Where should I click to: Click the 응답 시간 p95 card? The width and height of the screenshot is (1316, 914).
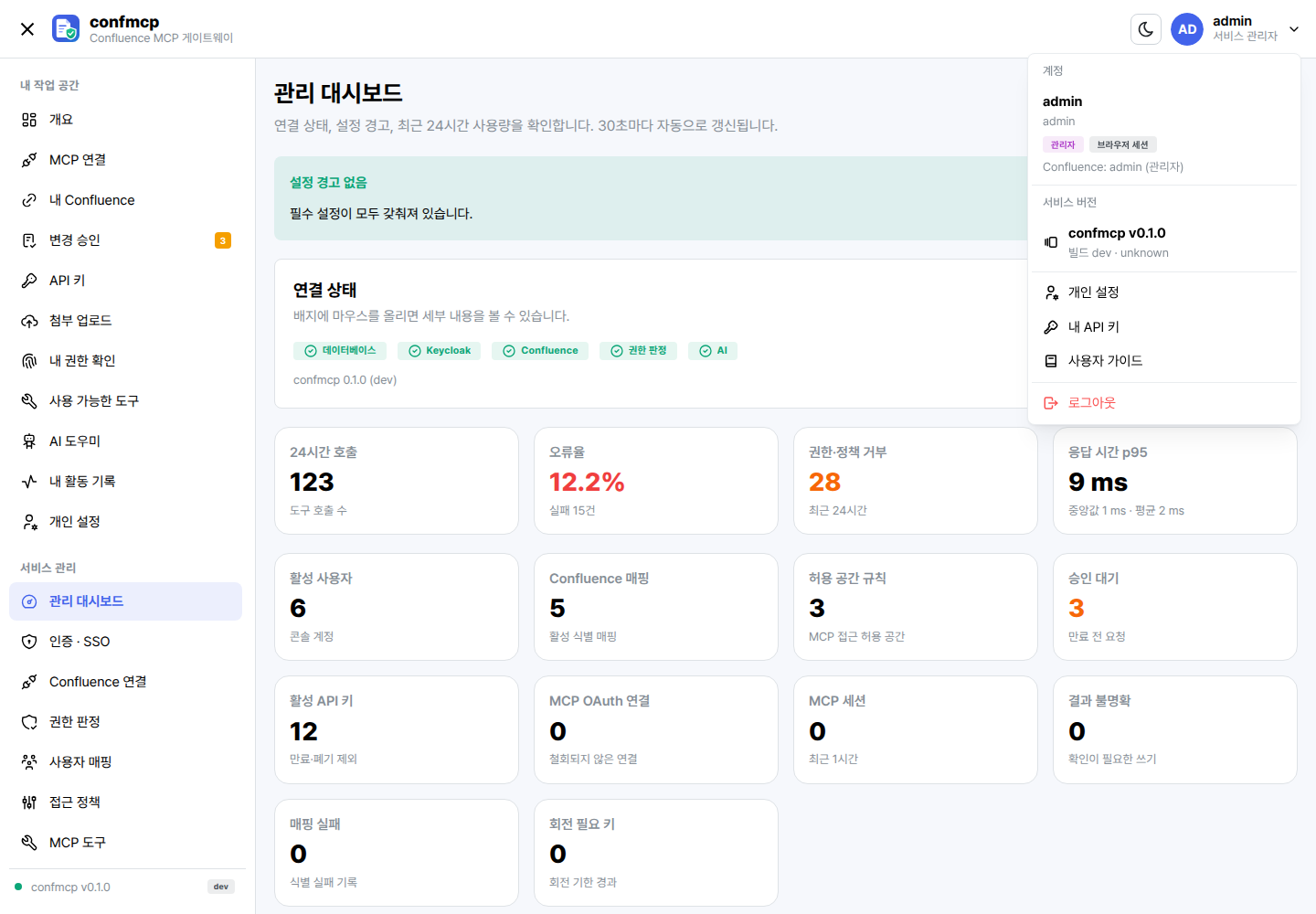[x=1175, y=481]
